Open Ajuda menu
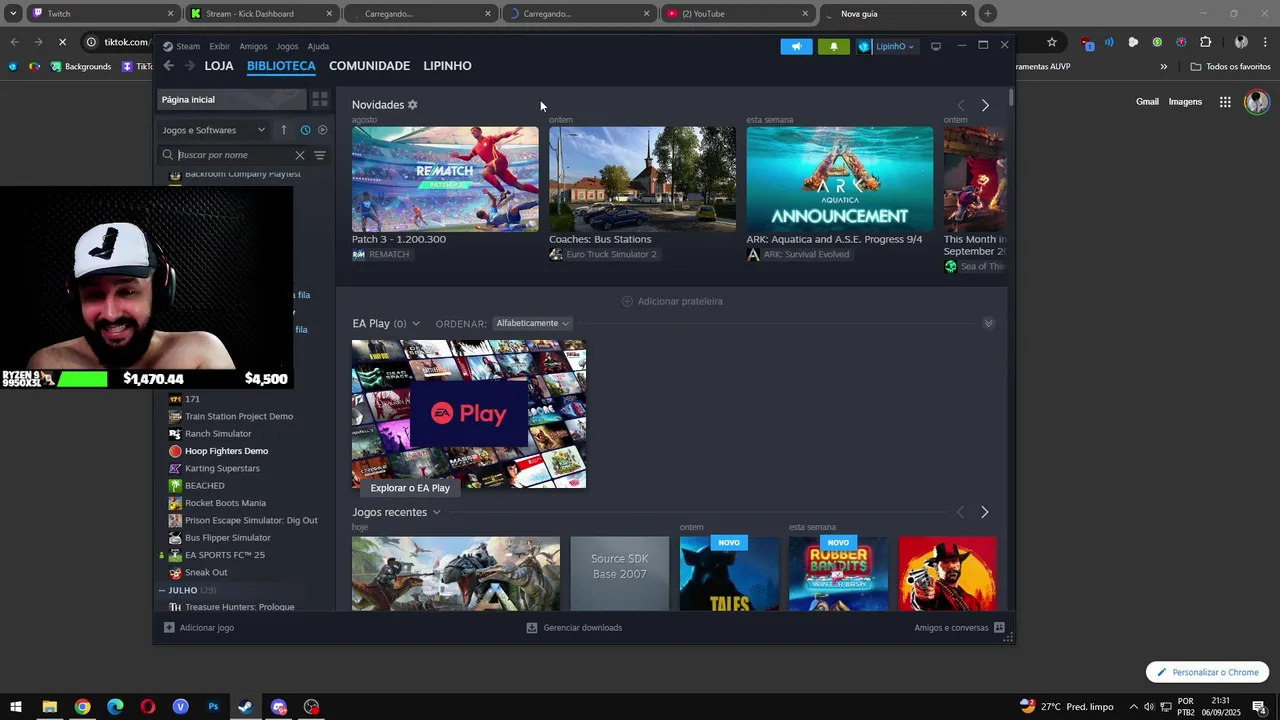 tap(318, 46)
